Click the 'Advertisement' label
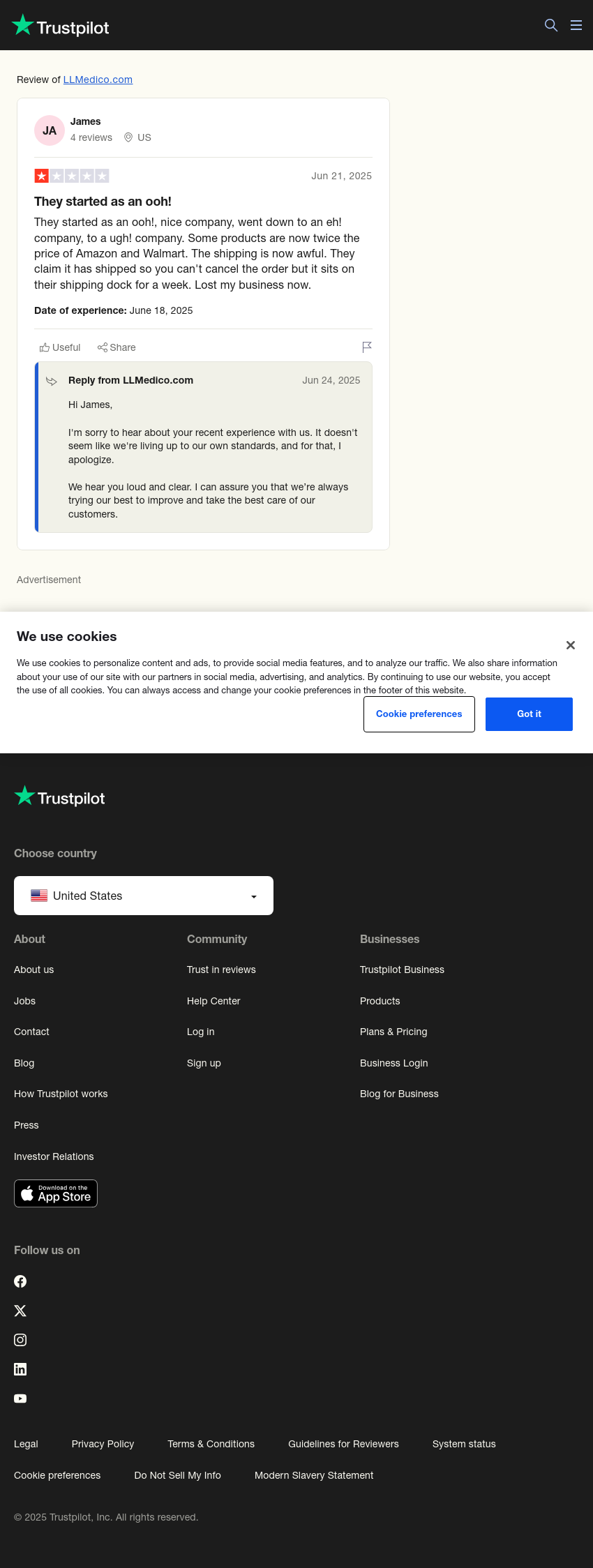 [x=49, y=580]
